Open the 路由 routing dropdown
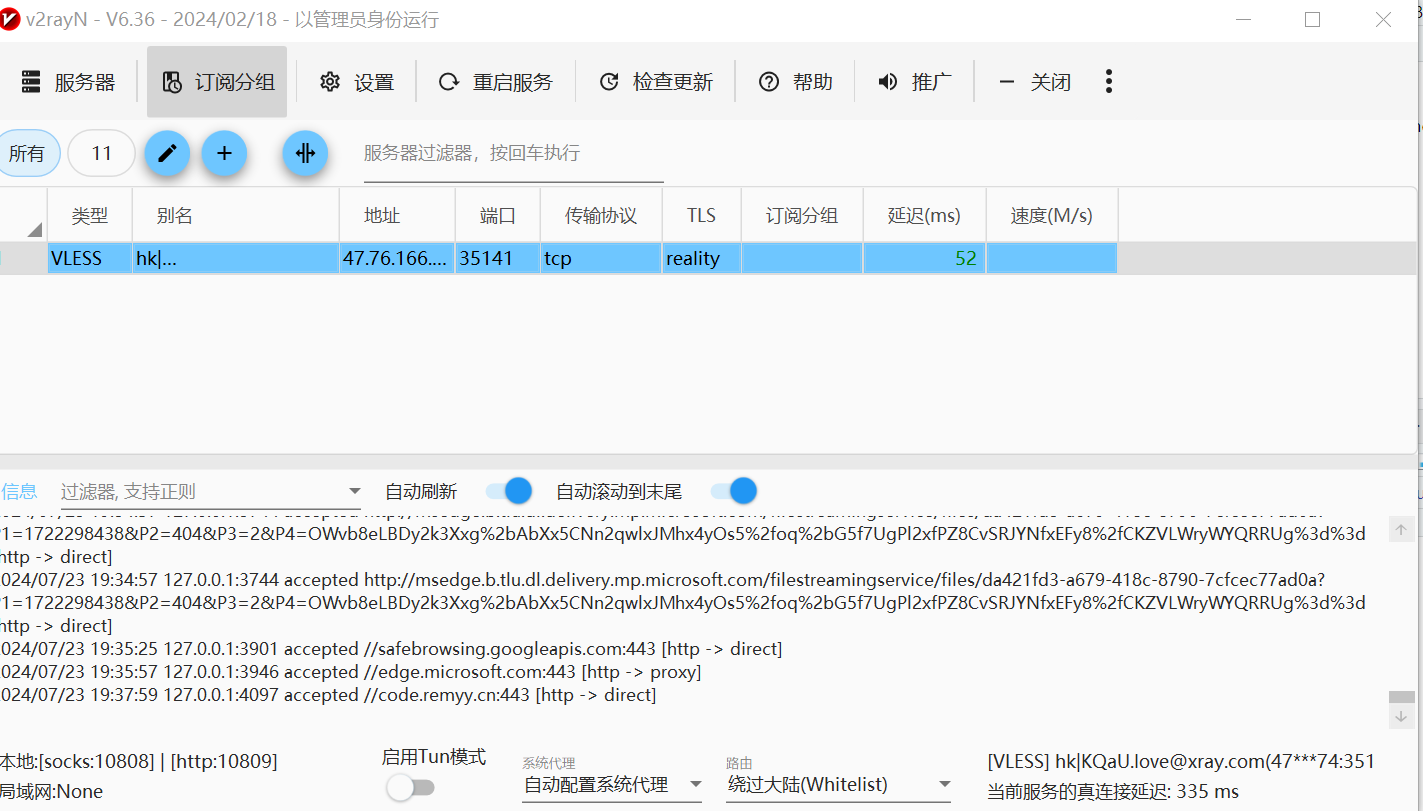1423x811 pixels. pyautogui.click(x=839, y=785)
